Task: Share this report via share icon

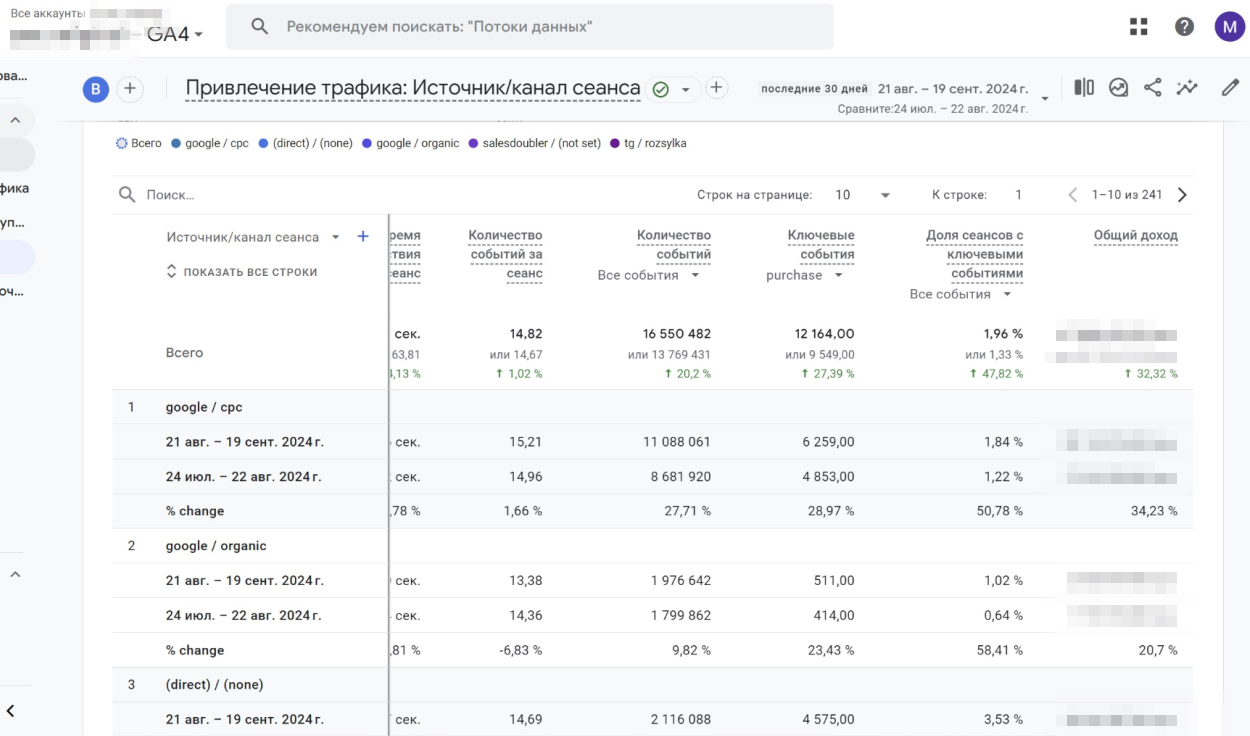Action: click(x=1153, y=88)
